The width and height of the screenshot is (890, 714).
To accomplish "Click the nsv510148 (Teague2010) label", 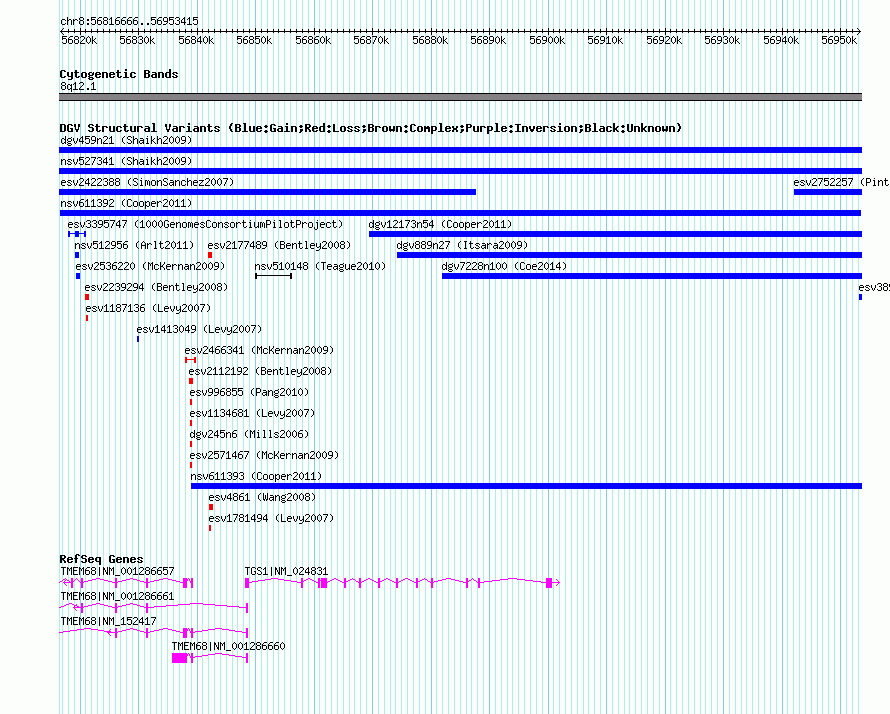I will click(320, 266).
